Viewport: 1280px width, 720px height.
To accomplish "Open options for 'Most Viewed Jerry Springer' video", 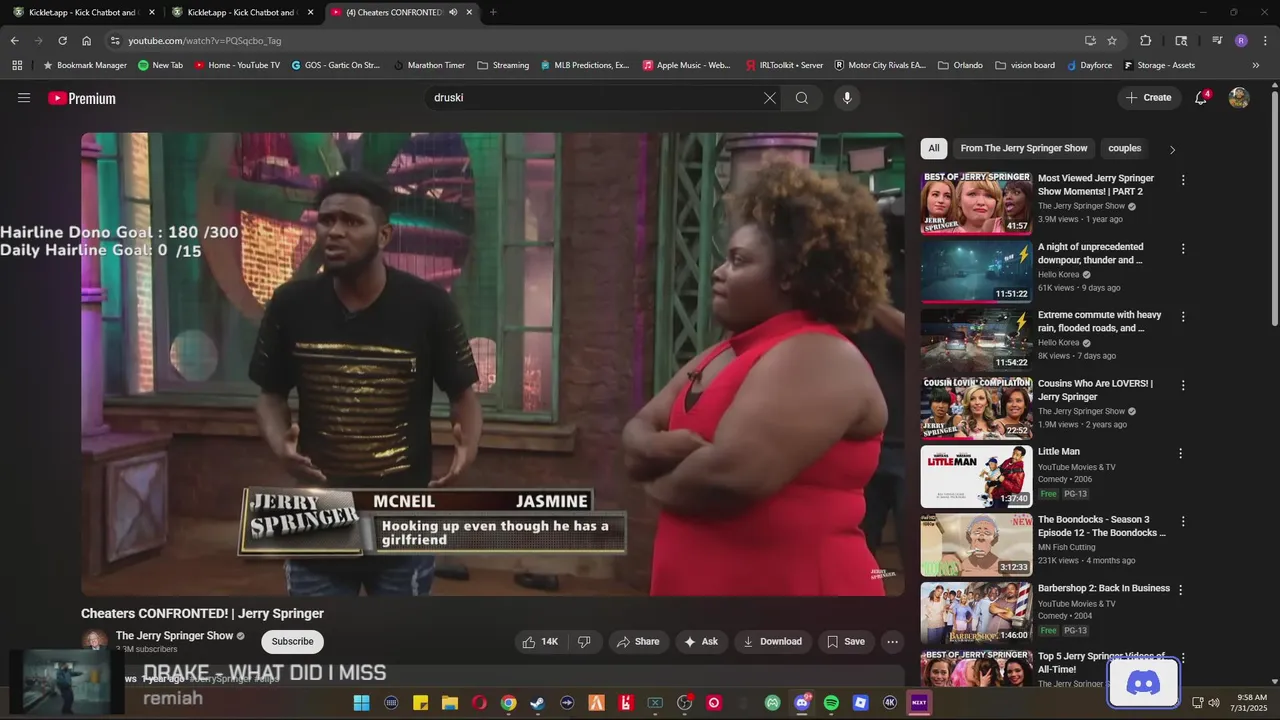I will click(1183, 180).
